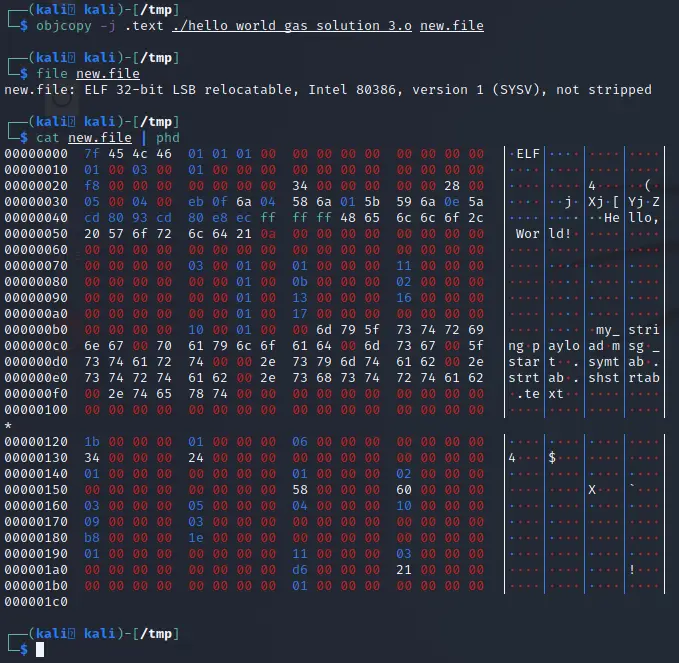This screenshot has height=663, width=679.
Task: Click ASCII text 'aylo' in decoded column
Action: 564,346
